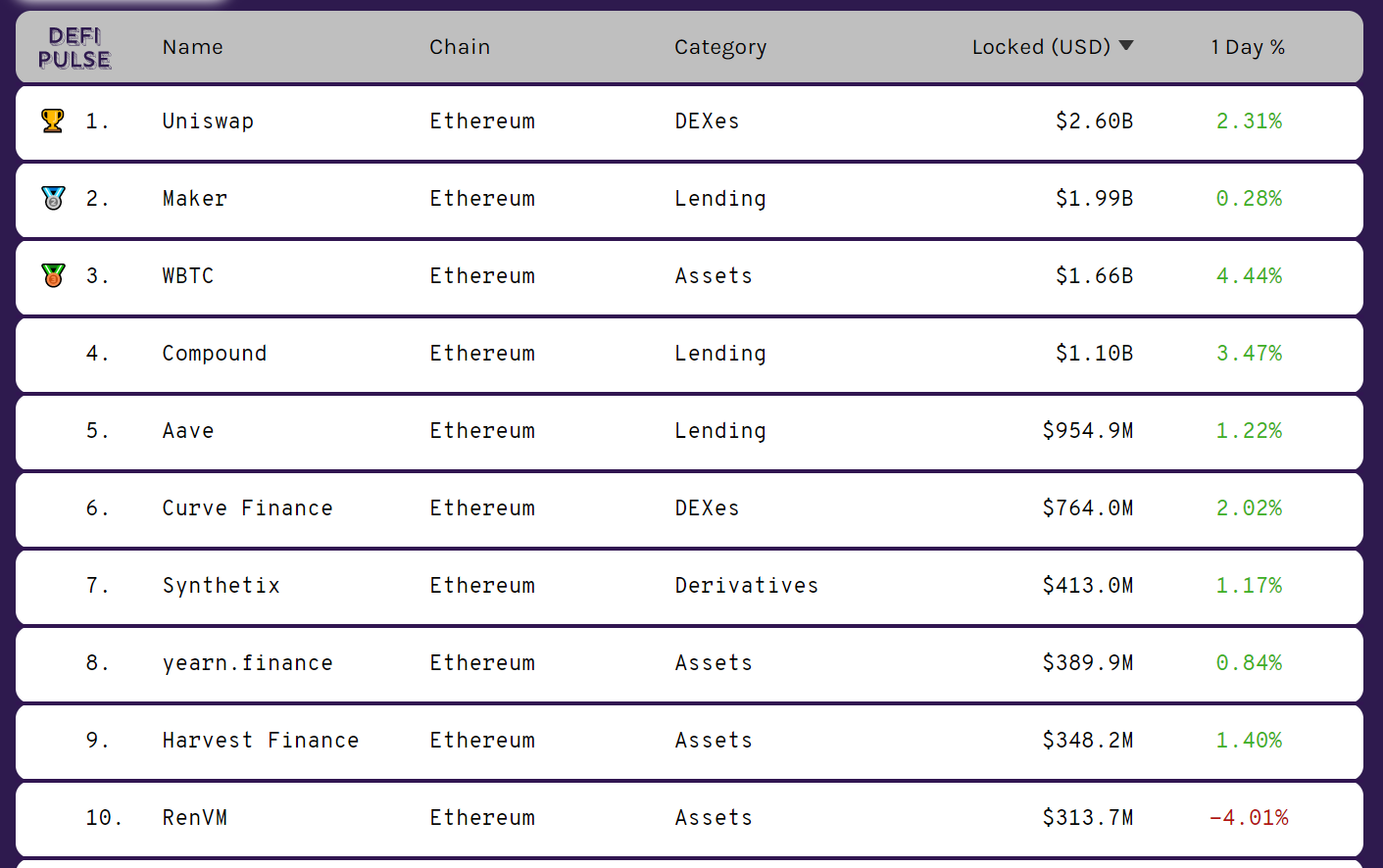Sort by the Category column header
This screenshot has width=1383, height=868.
pos(720,47)
